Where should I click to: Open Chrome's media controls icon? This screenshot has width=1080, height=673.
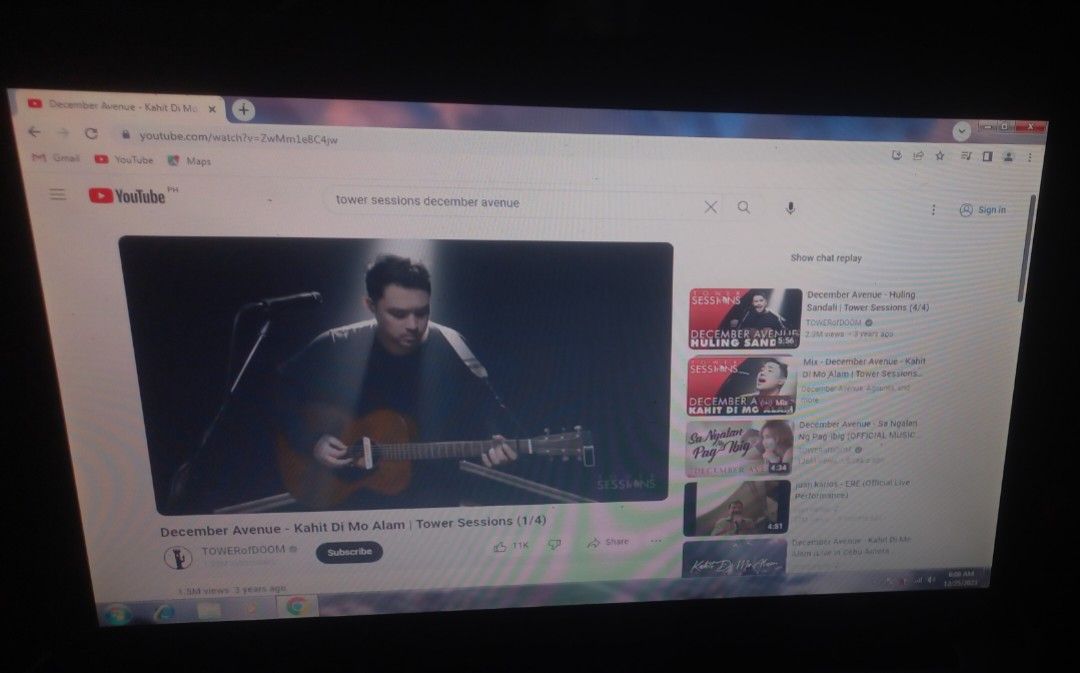click(x=966, y=156)
